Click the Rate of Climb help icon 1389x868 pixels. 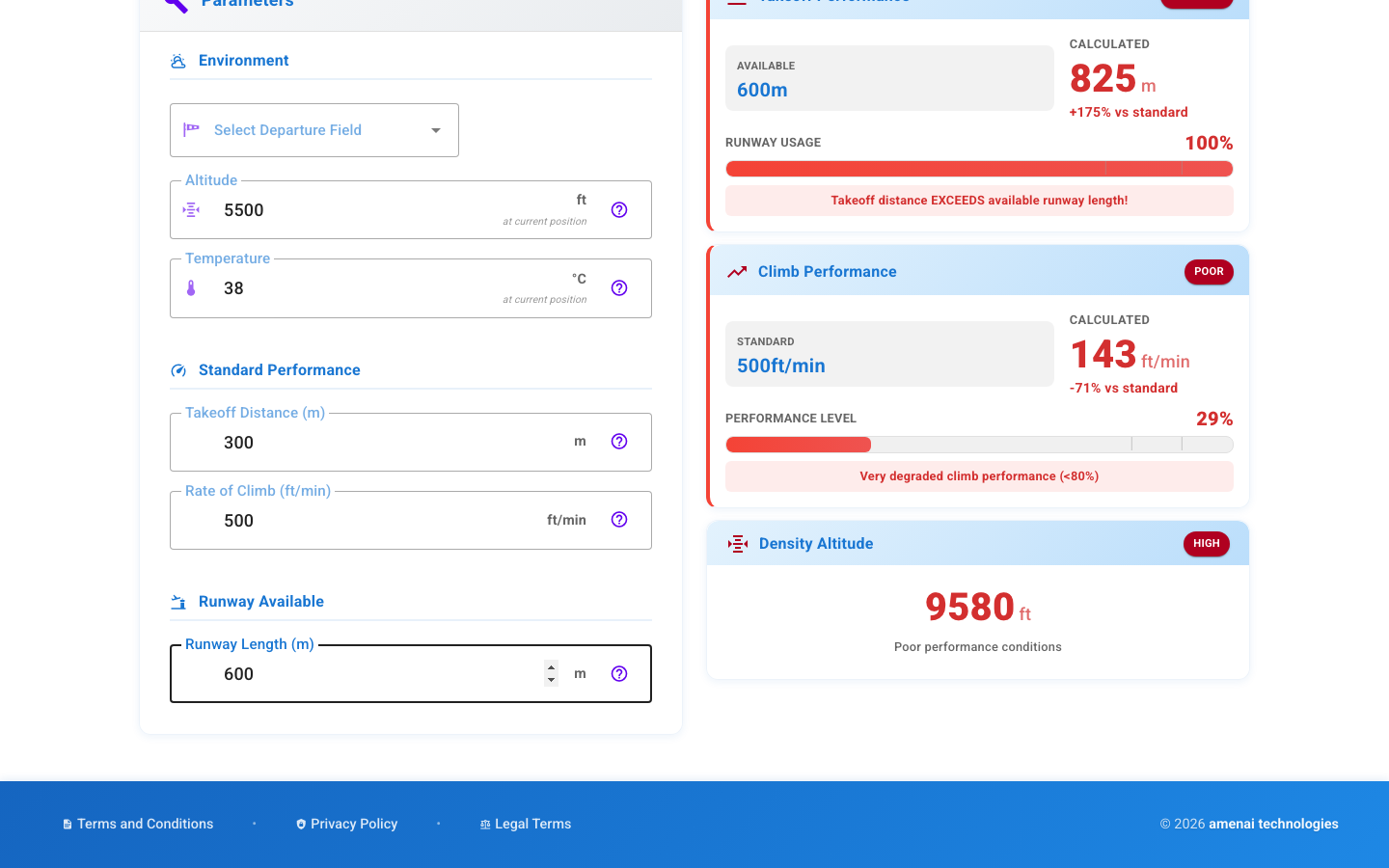(619, 520)
